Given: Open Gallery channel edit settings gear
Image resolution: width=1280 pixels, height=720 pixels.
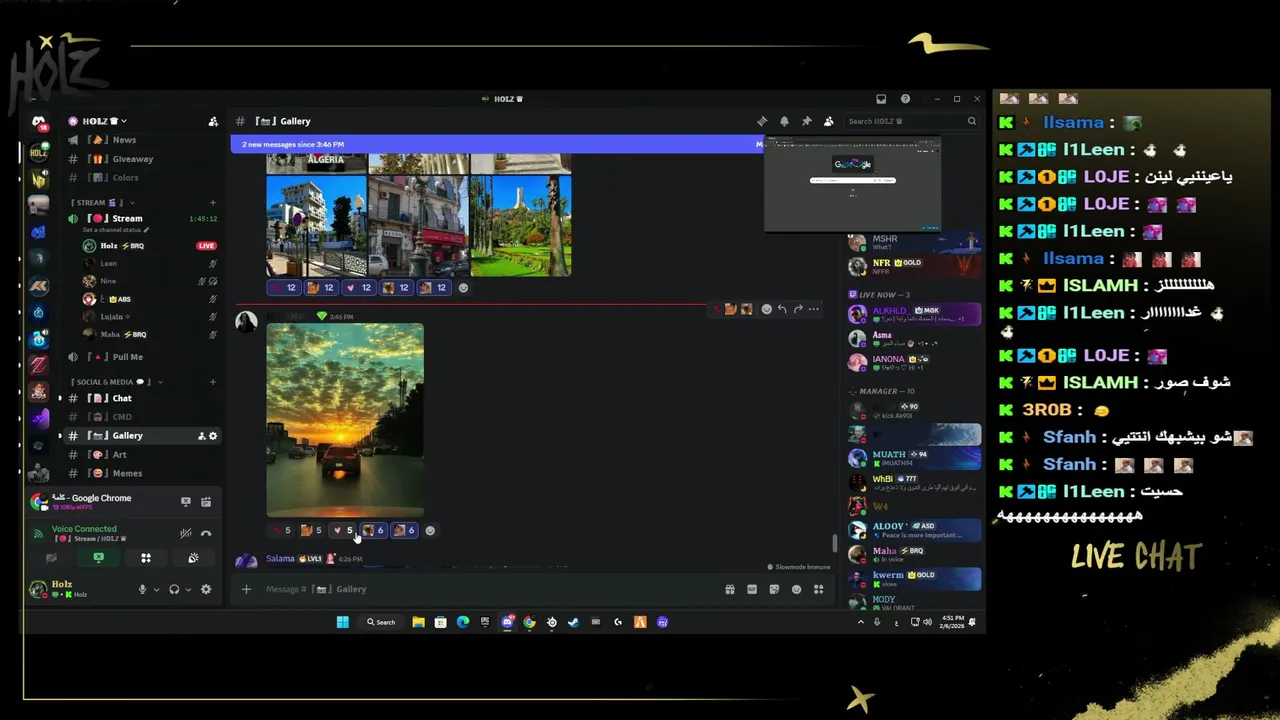Looking at the screenshot, I should [213, 436].
